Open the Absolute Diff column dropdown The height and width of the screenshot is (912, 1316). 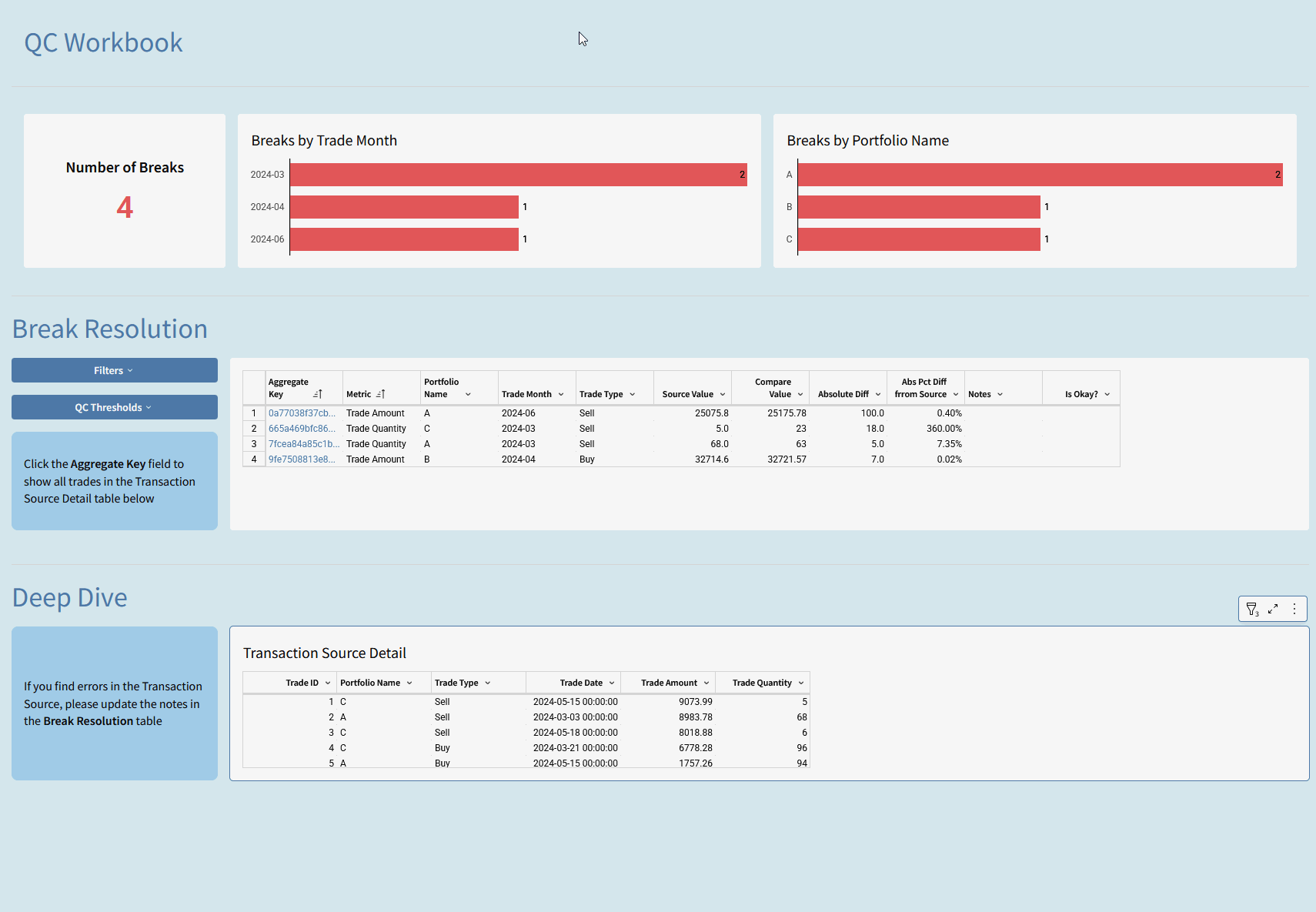(878, 395)
